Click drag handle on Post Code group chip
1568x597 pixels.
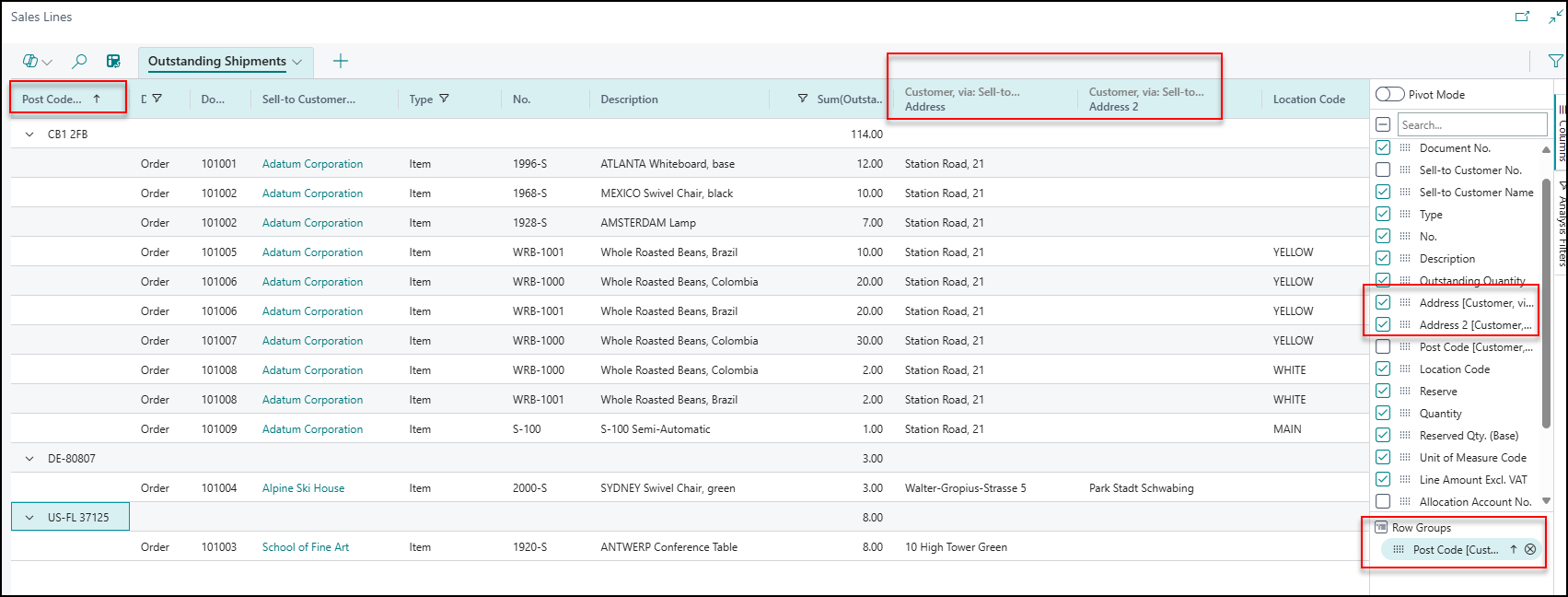1399,549
